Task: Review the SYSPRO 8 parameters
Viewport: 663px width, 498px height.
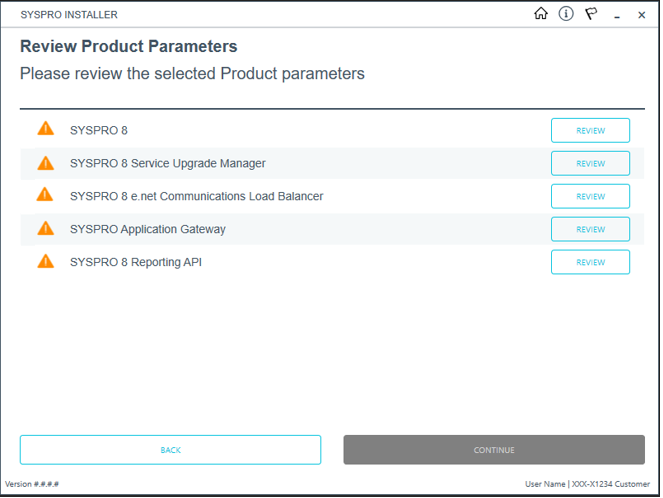Action: [590, 131]
